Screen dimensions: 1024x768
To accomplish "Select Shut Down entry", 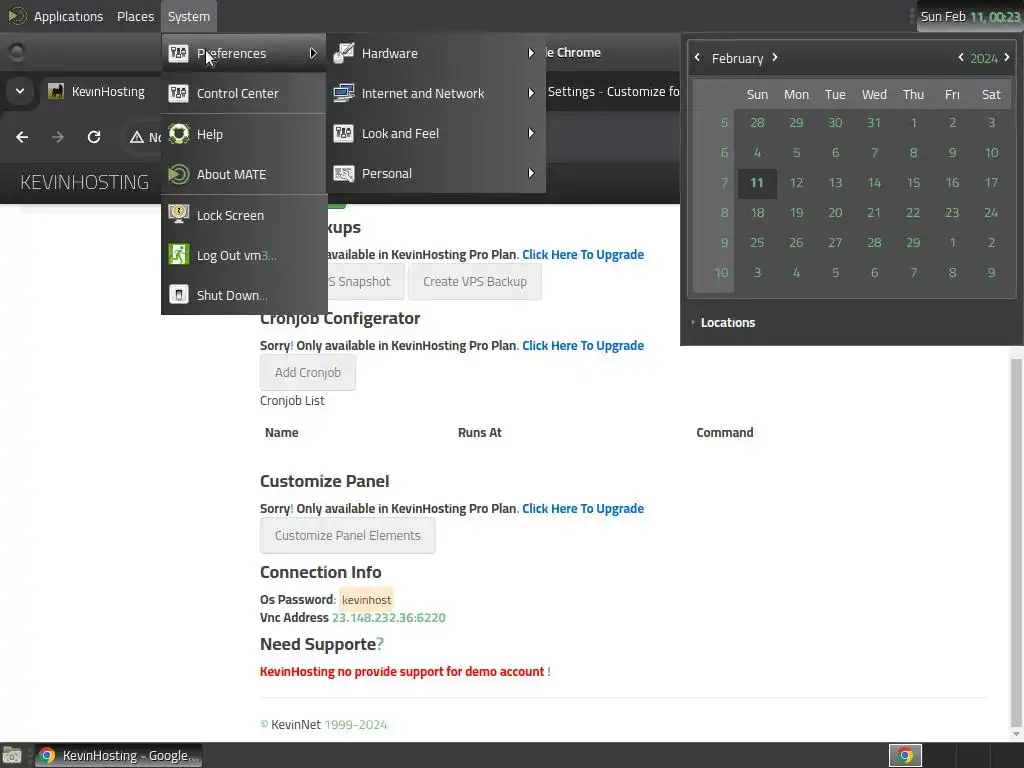I will click(244, 295).
